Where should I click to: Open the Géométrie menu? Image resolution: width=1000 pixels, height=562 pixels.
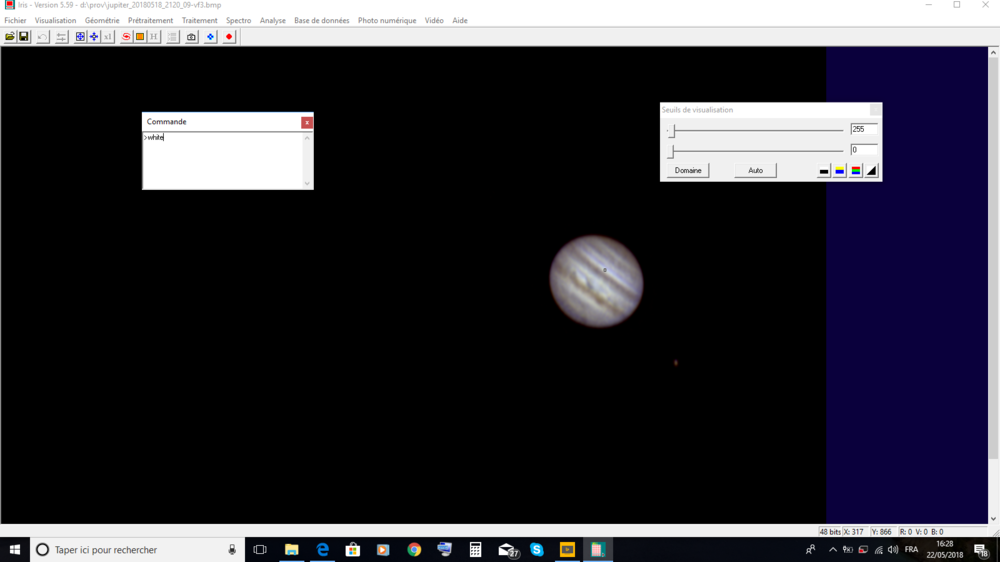(102, 20)
